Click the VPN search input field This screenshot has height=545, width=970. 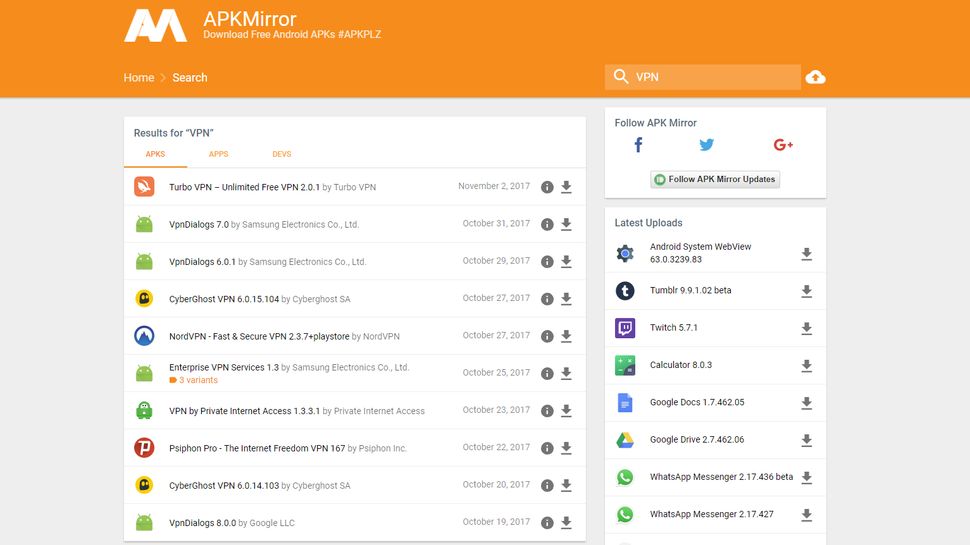point(703,77)
